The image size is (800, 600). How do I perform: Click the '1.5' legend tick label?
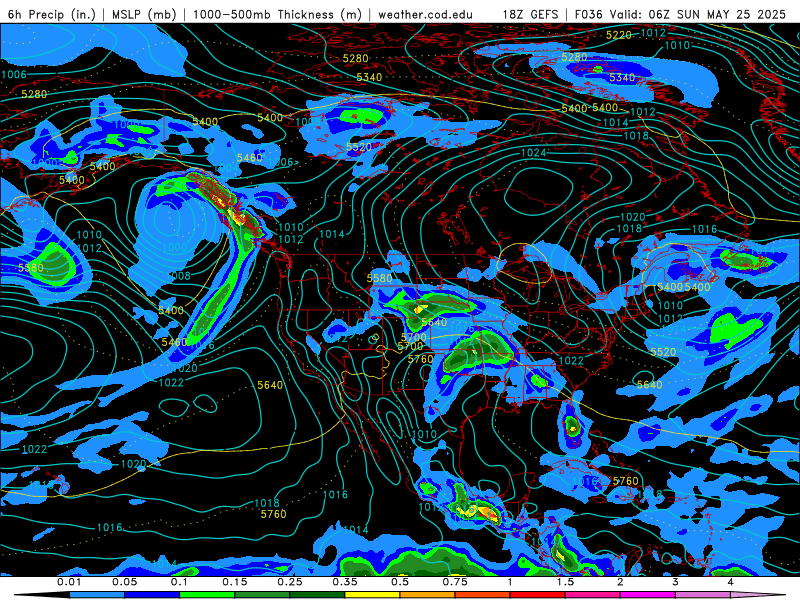pos(565,582)
